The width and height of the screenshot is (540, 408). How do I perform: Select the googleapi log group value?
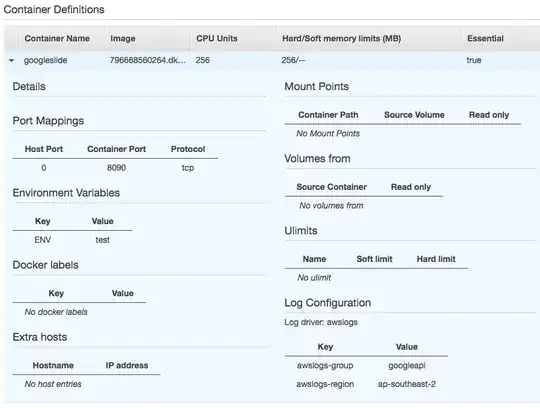[407, 366]
